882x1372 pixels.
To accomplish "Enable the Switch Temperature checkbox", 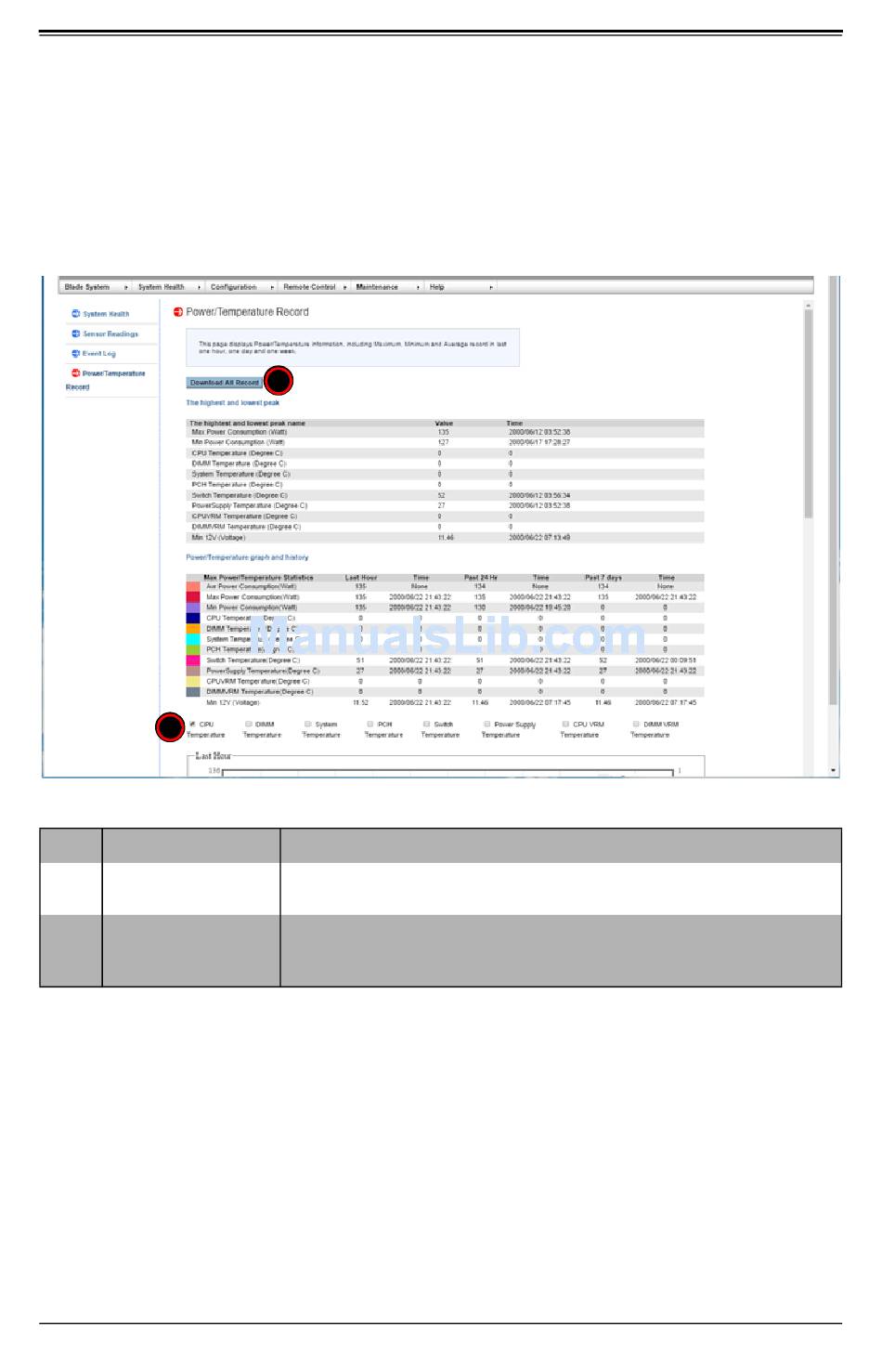I will 426,724.
